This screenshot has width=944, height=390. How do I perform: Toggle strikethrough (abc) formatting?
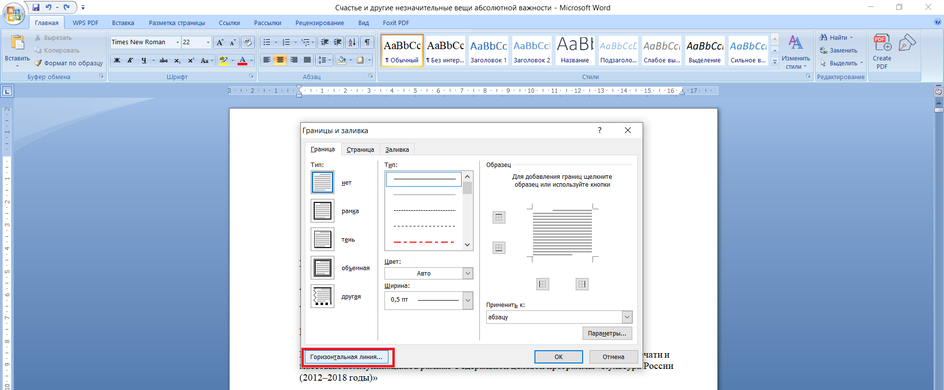pos(163,60)
